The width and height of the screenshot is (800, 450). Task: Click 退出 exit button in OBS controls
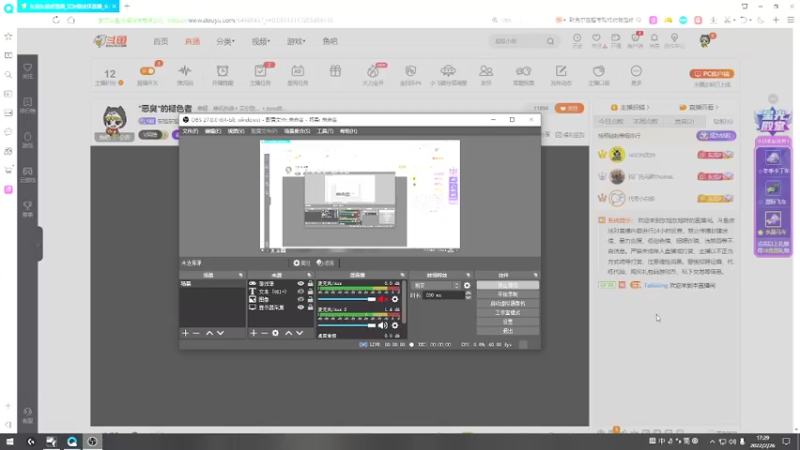coord(508,331)
